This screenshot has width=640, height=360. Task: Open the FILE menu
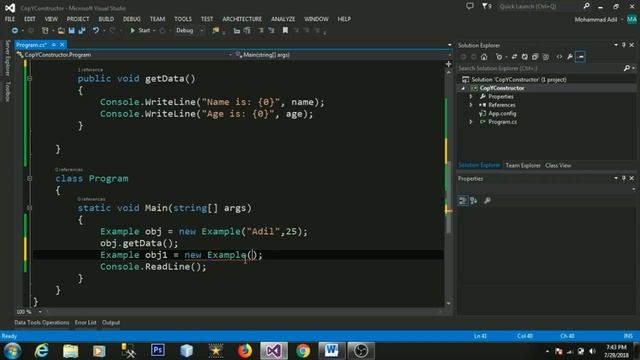pos(10,19)
